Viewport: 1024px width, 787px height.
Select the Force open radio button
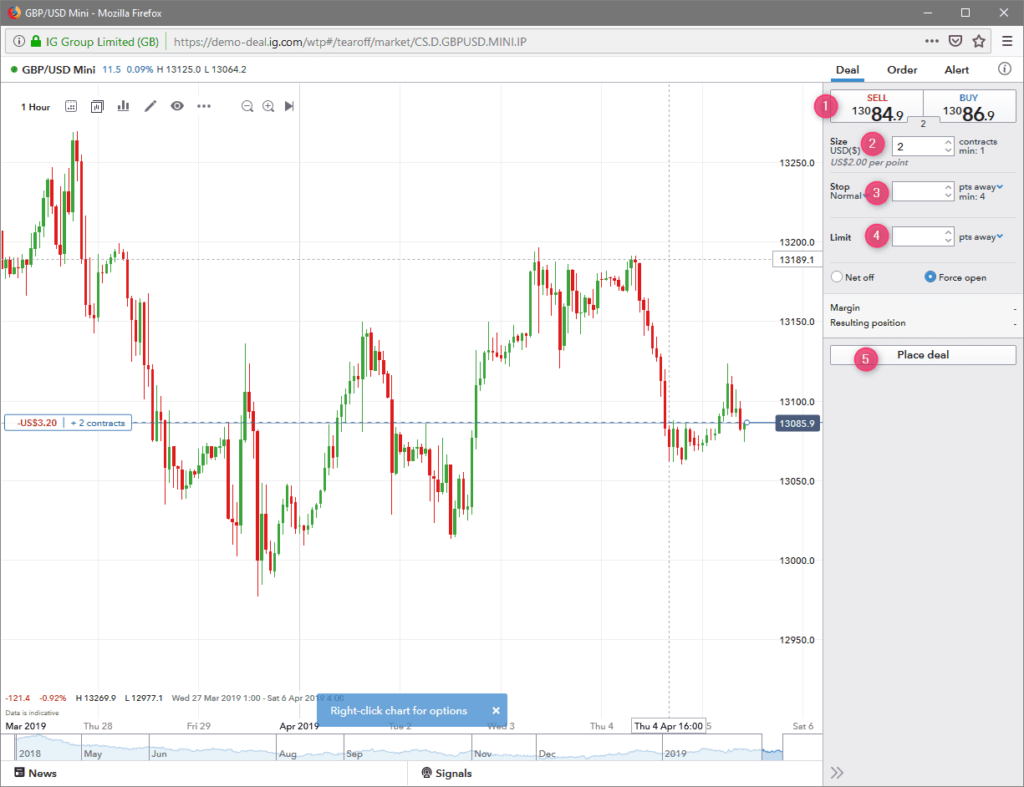[x=930, y=277]
